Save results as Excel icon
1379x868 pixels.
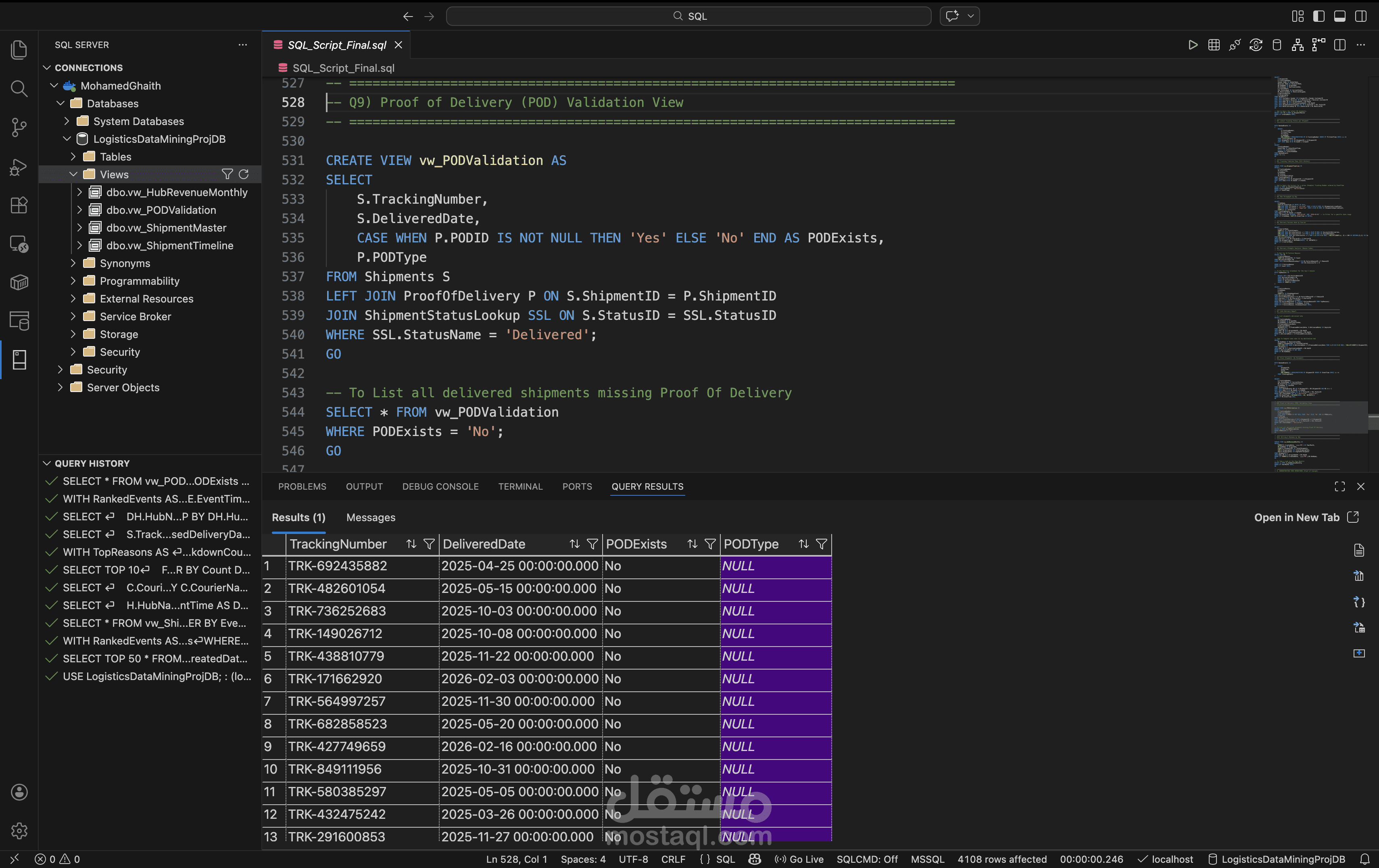[x=1359, y=628]
